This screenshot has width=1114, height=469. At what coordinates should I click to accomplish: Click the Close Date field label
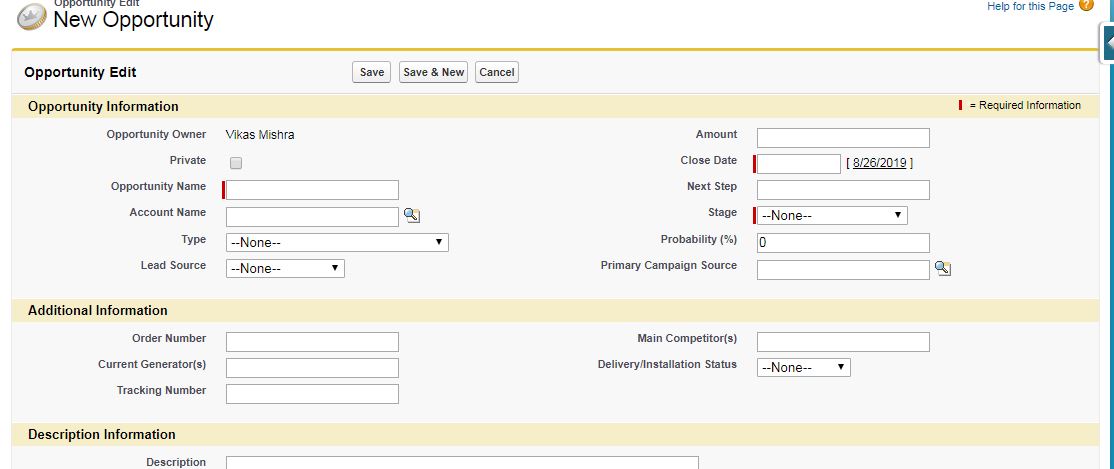tap(708, 161)
